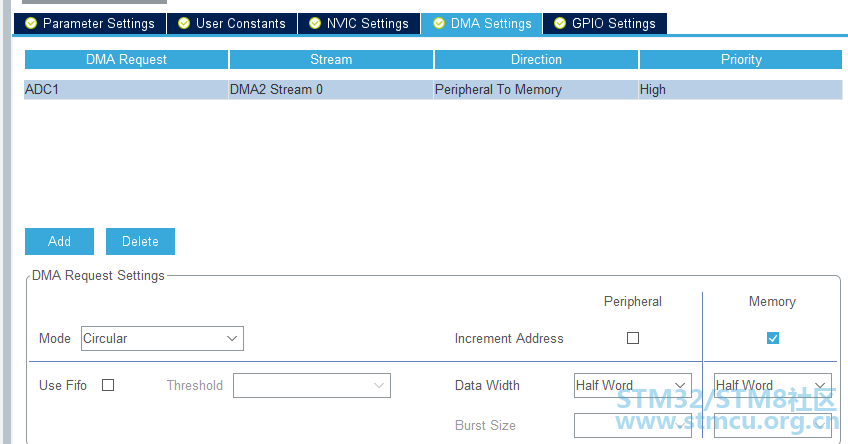Select the ADC1 DMA request row
Image resolution: width=848 pixels, height=444 pixels.
(x=433, y=90)
